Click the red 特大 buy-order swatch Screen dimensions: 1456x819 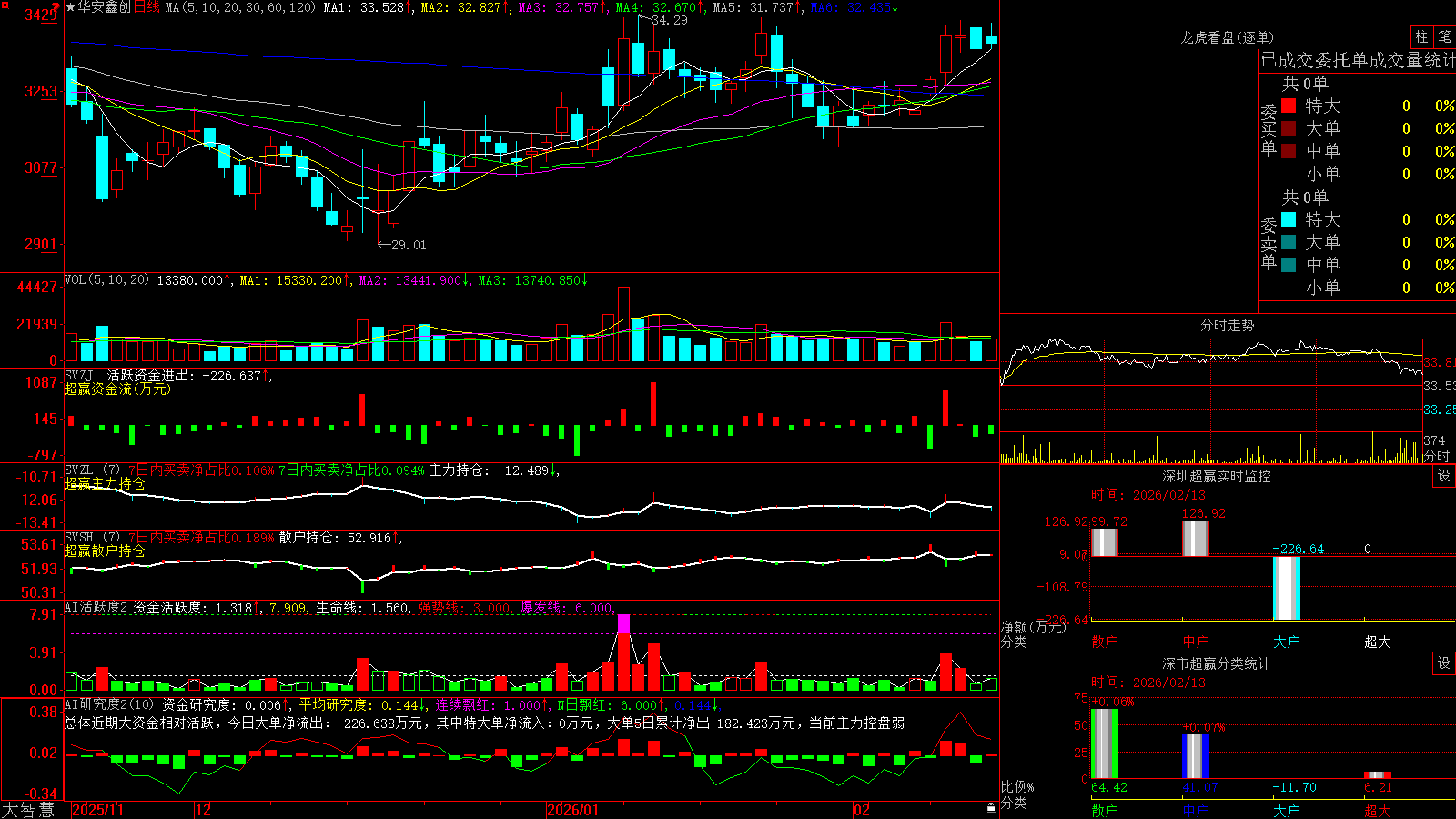(1289, 106)
